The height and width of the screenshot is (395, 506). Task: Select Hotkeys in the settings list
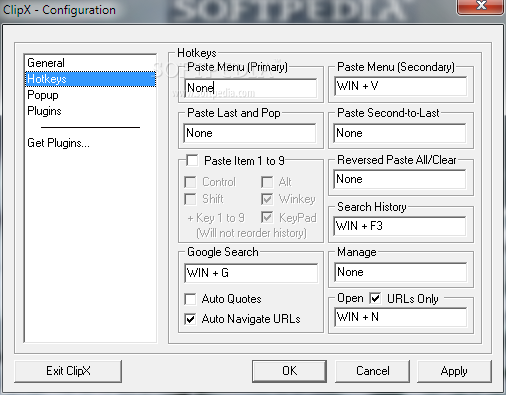pyautogui.click(x=90, y=79)
